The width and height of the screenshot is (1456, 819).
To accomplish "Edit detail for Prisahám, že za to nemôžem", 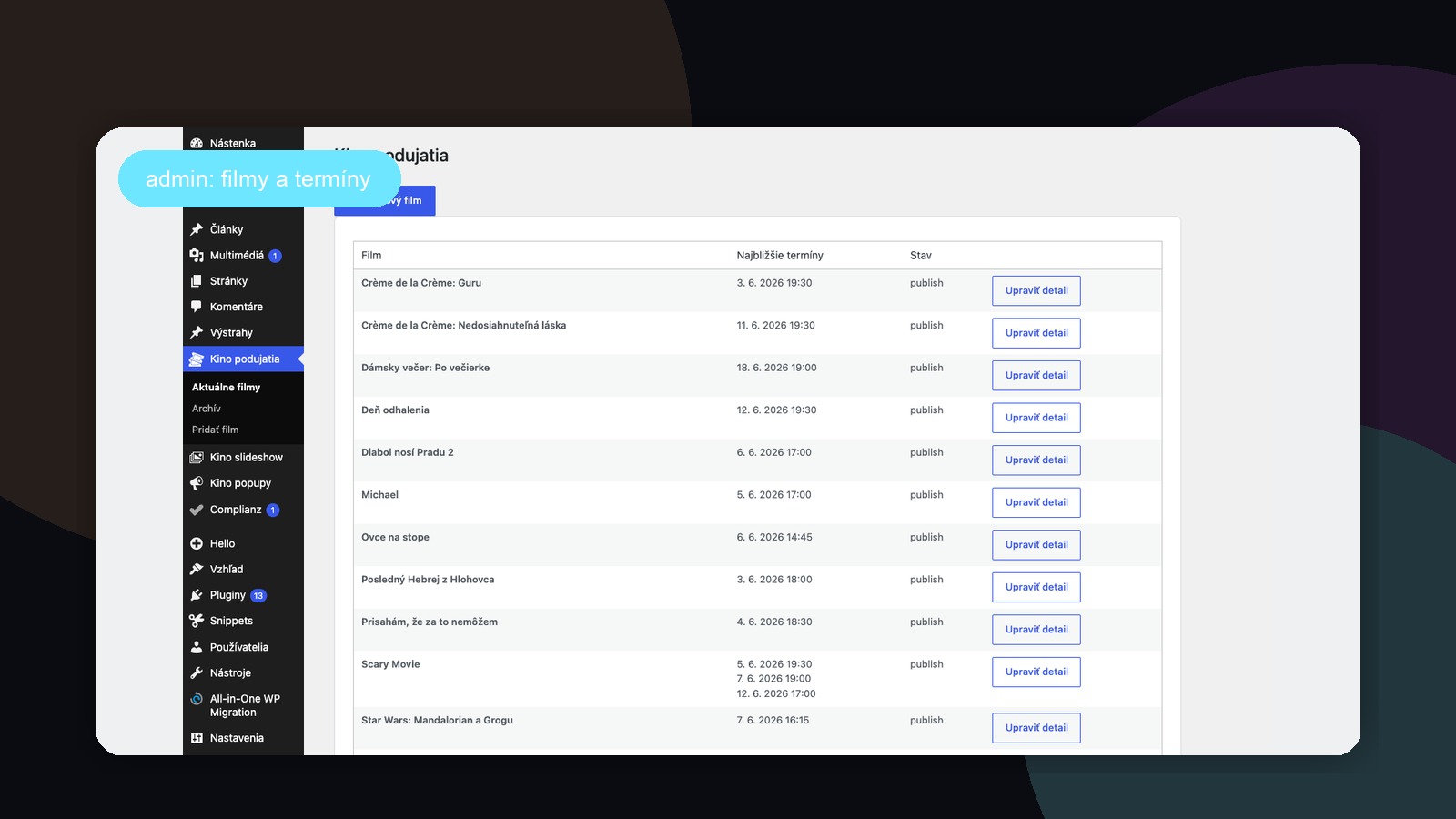I will [x=1036, y=630].
